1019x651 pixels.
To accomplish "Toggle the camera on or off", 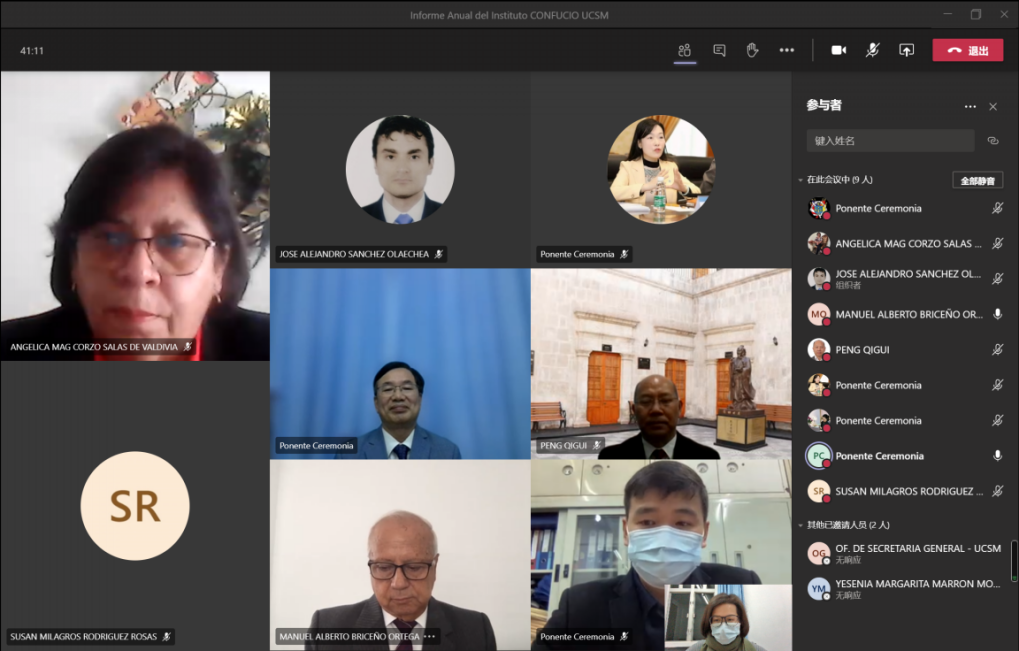I will tap(839, 50).
